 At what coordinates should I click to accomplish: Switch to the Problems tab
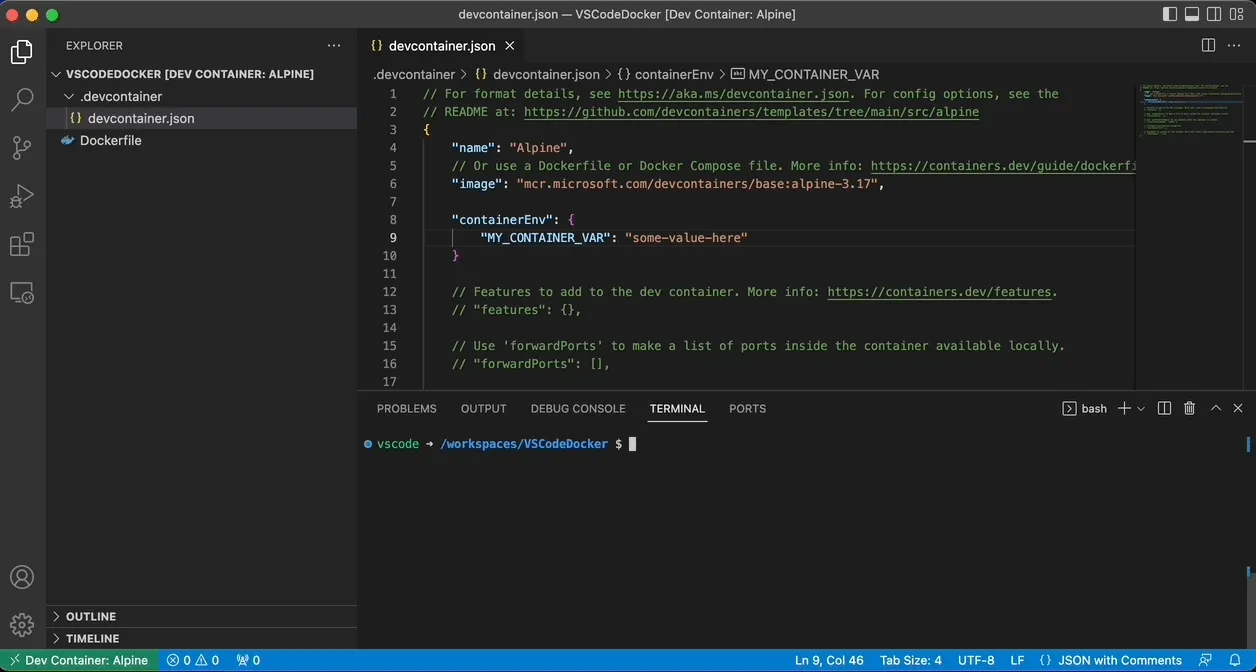tap(407, 408)
